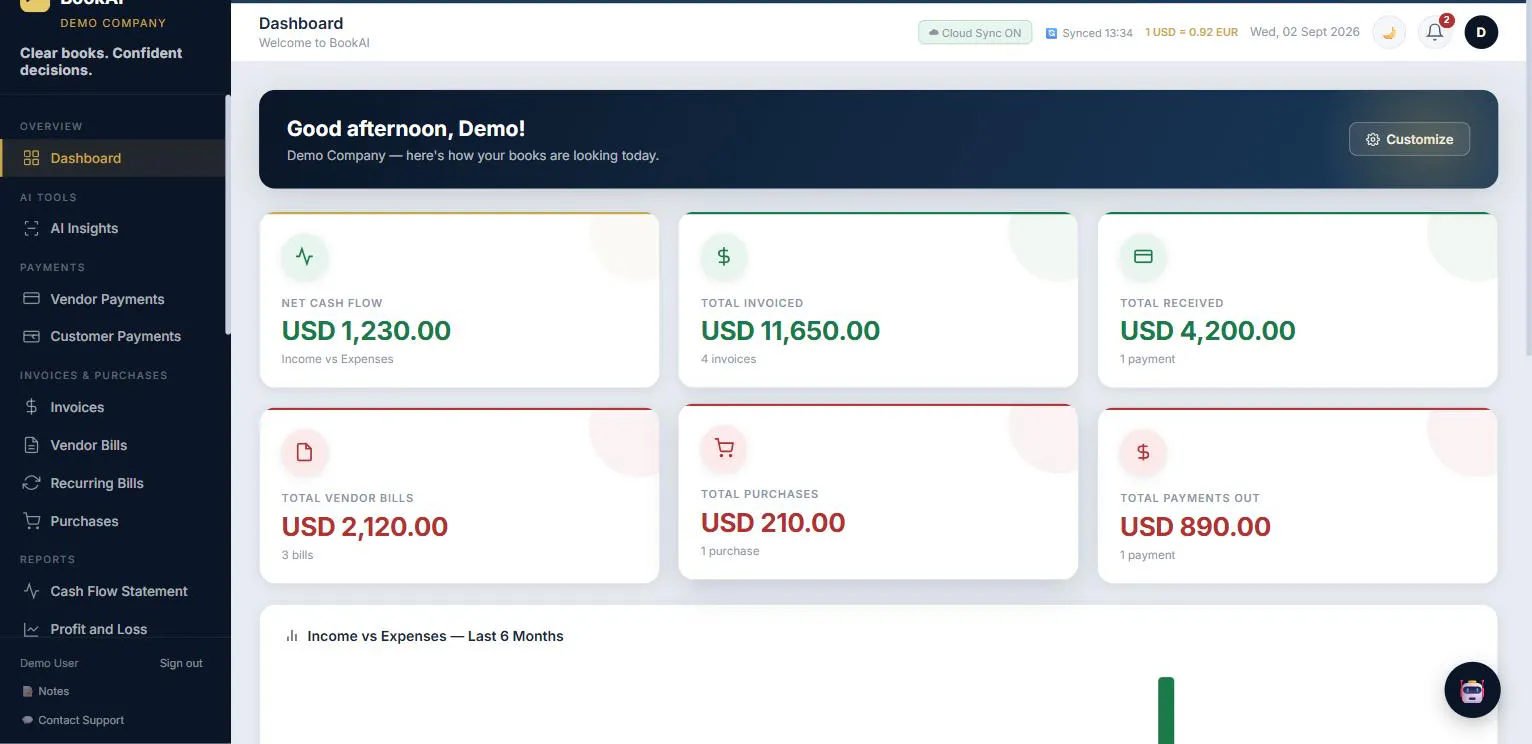Click the Purchases label in sidebar
This screenshot has width=1532, height=744.
tap(84, 521)
